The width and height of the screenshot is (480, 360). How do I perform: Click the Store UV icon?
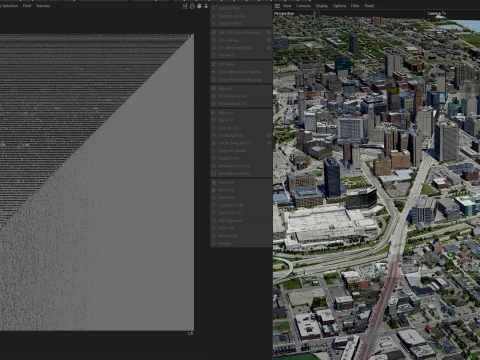[214, 228]
